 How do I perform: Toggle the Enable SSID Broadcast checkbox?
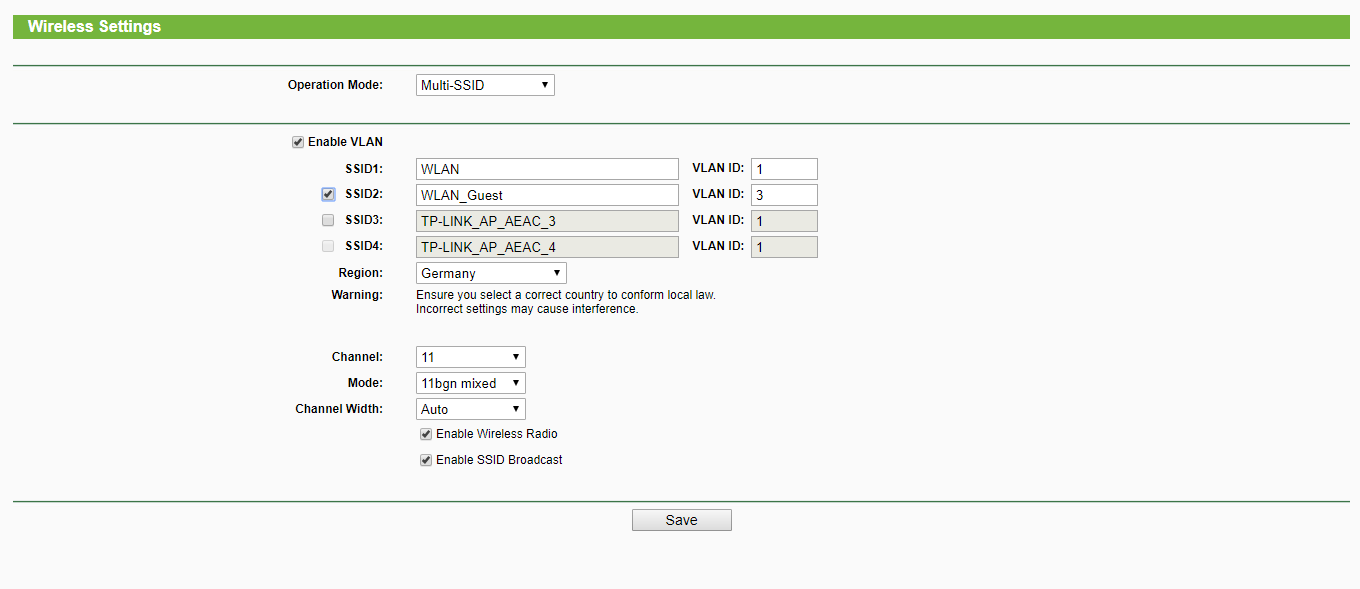(426, 460)
